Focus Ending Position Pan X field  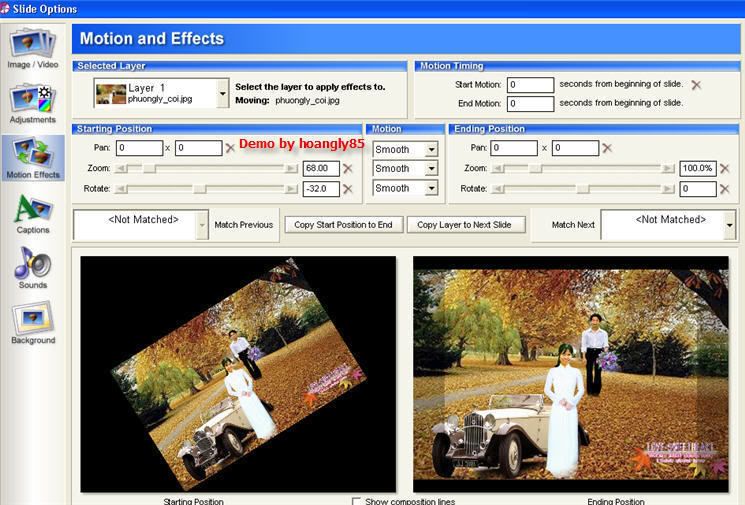pyautogui.click(x=514, y=148)
